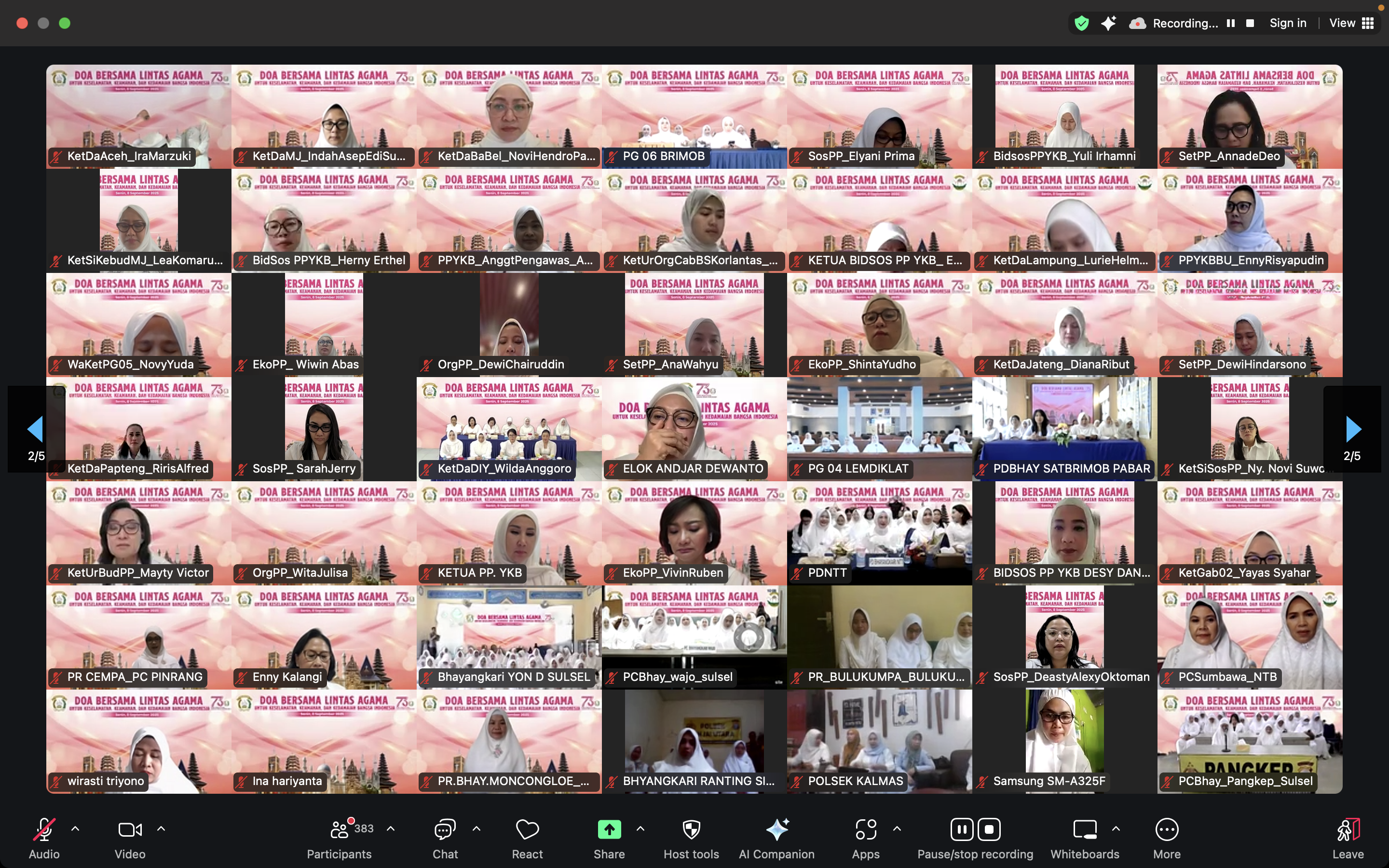Image resolution: width=1389 pixels, height=868 pixels.
Task: Expand audio options arrow
Action: (75, 829)
